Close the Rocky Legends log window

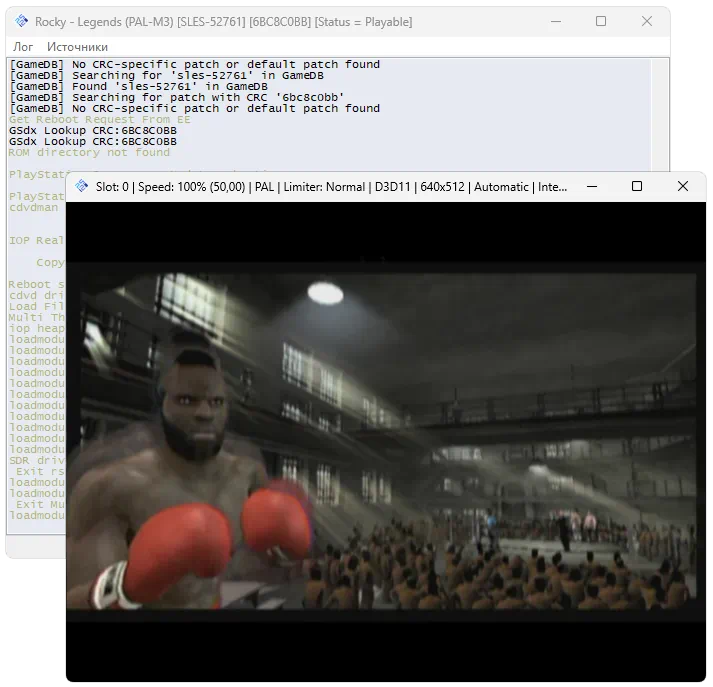647,21
